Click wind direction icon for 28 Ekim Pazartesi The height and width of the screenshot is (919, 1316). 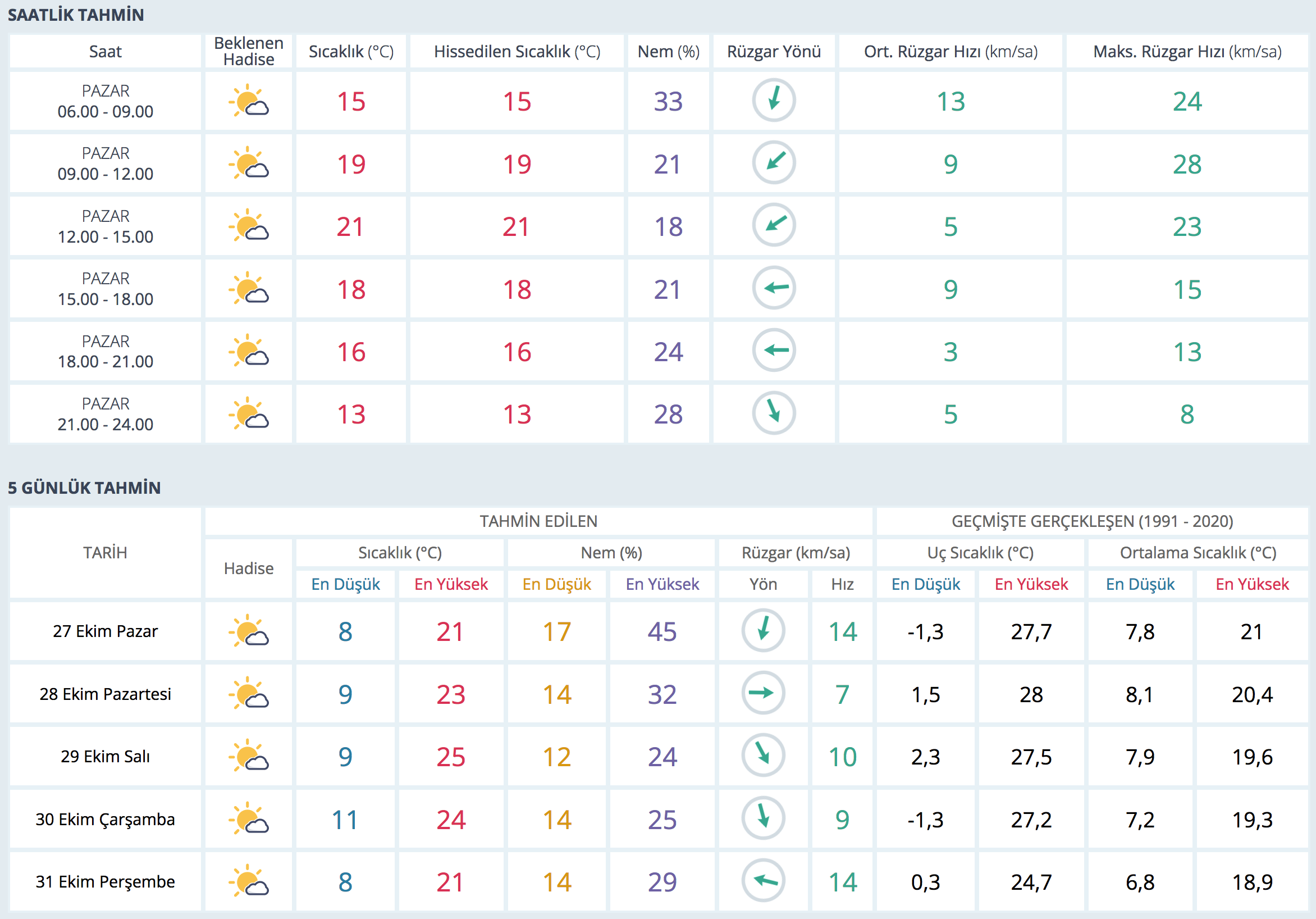763,693
